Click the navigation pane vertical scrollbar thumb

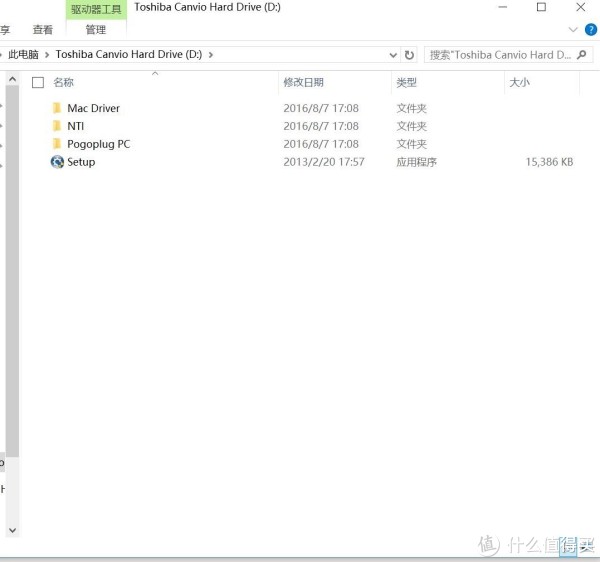(12, 271)
